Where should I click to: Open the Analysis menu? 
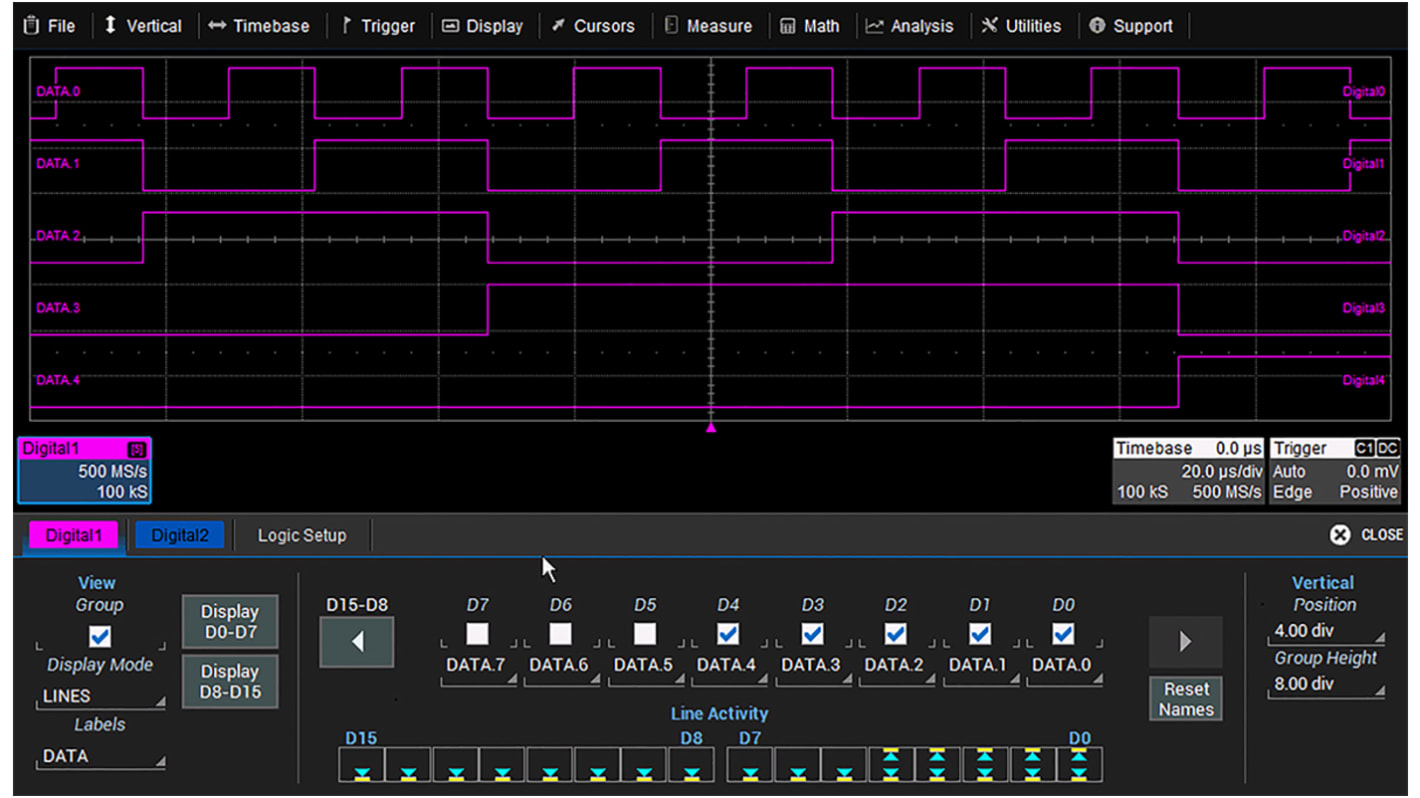[910, 26]
